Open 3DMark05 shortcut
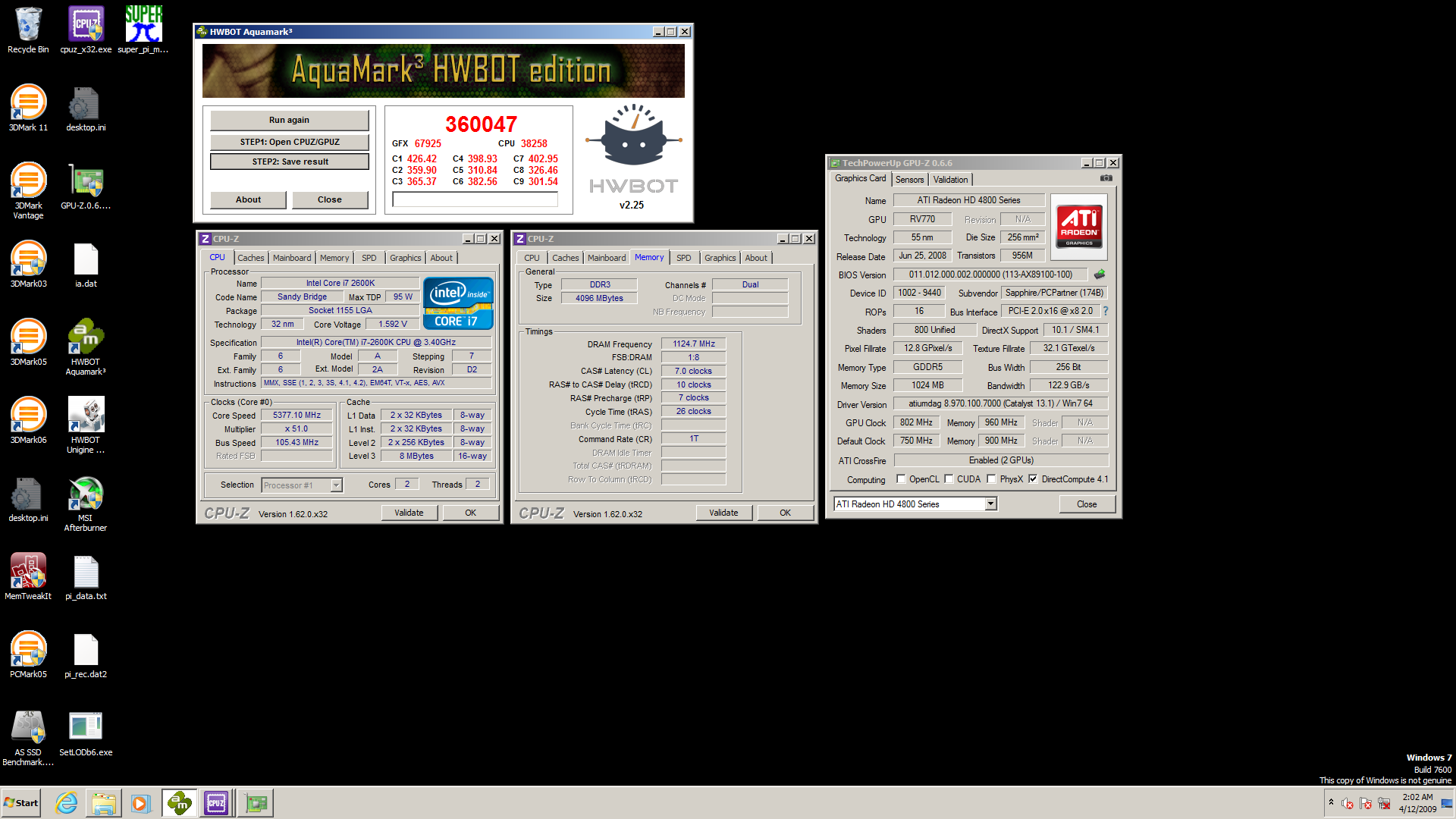Image resolution: width=1456 pixels, height=819 pixels. click(x=28, y=343)
